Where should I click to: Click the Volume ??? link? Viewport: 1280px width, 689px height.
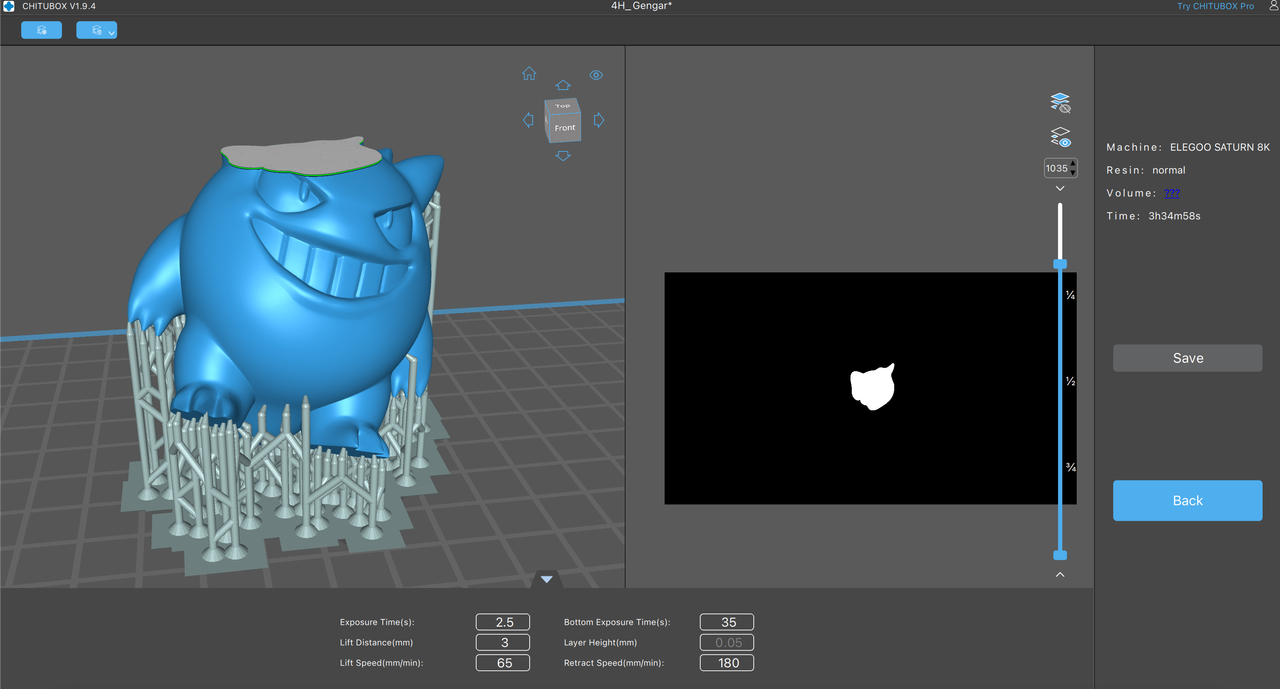[1172, 193]
